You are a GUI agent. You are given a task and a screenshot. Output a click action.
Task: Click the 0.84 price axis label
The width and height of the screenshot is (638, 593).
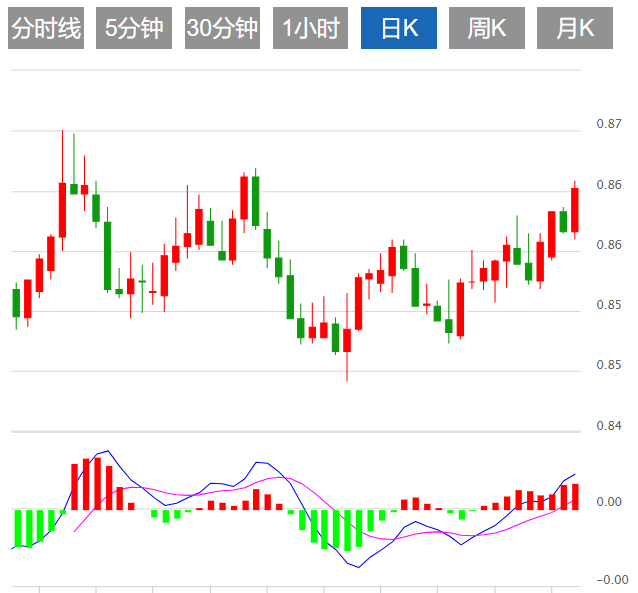click(609, 426)
